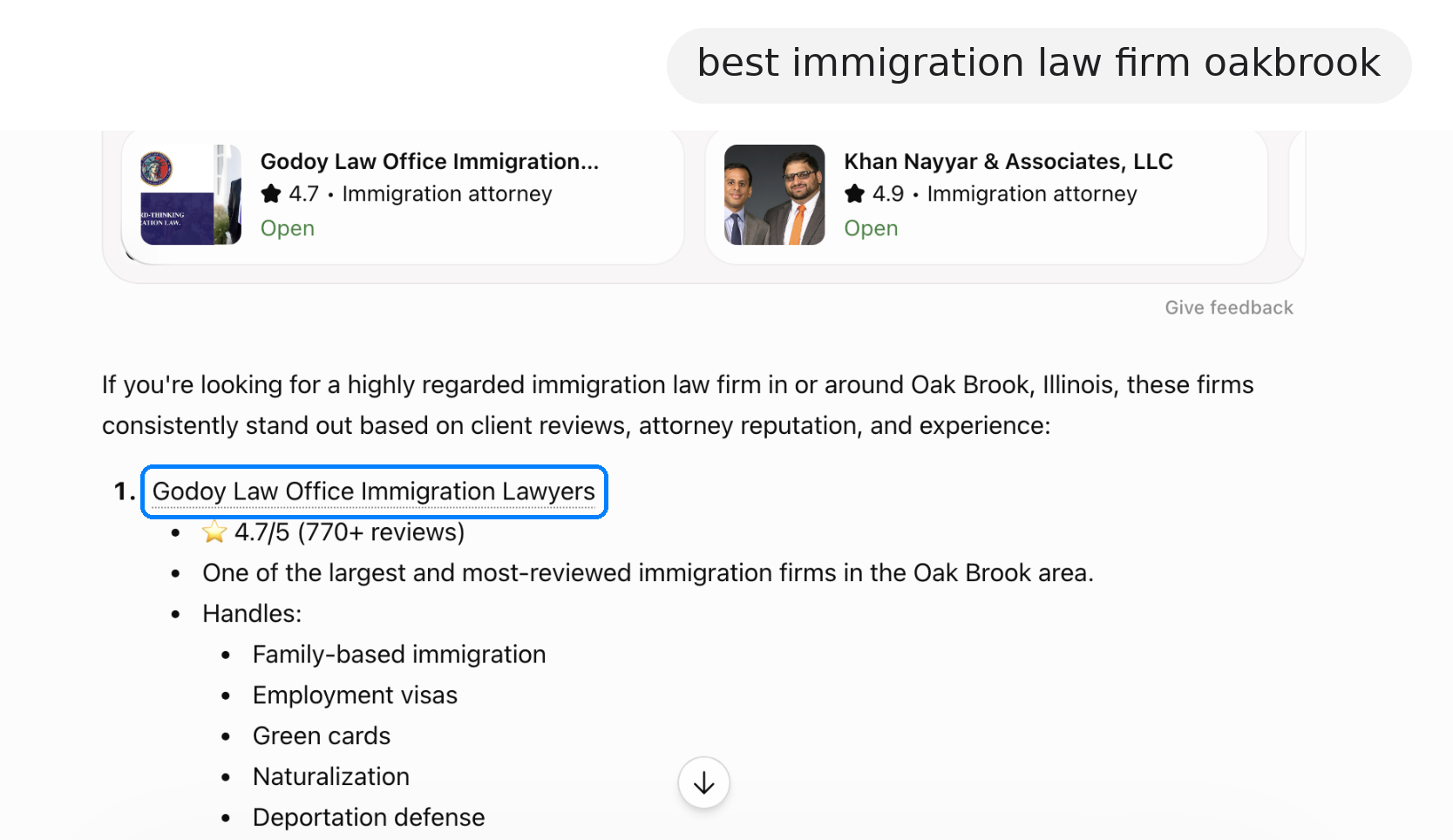Screen dimensions: 1453x840
Task: Open the Khan Nayyar & Associates photo thumbnail
Action: pos(774,194)
